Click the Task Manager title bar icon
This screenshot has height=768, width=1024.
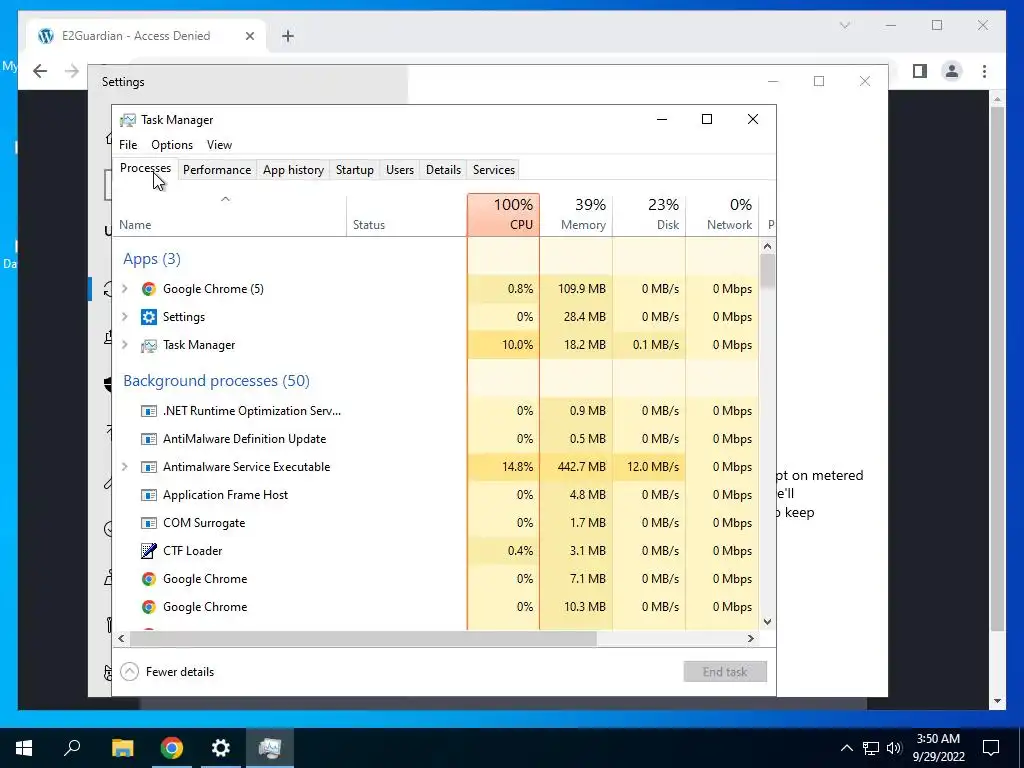point(128,120)
